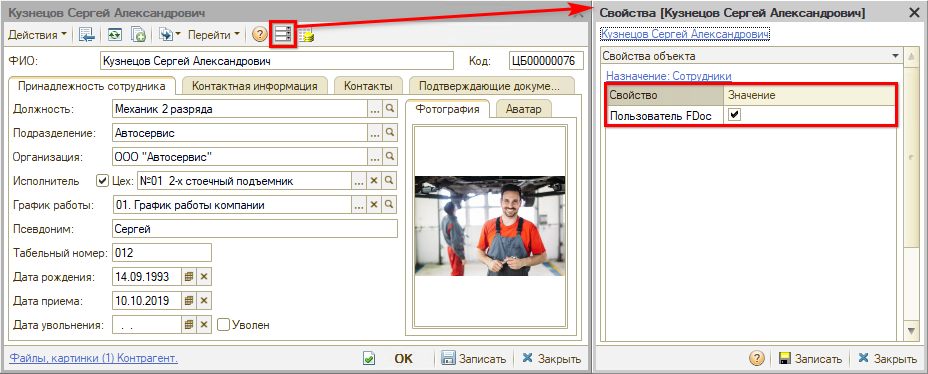
Task: Click Записать in the employee form
Action: (x=475, y=359)
